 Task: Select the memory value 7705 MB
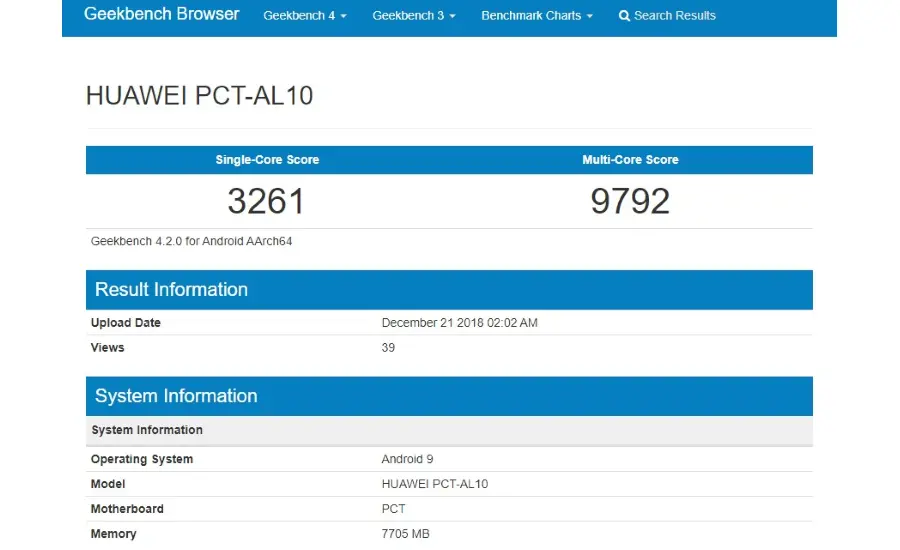coord(405,534)
